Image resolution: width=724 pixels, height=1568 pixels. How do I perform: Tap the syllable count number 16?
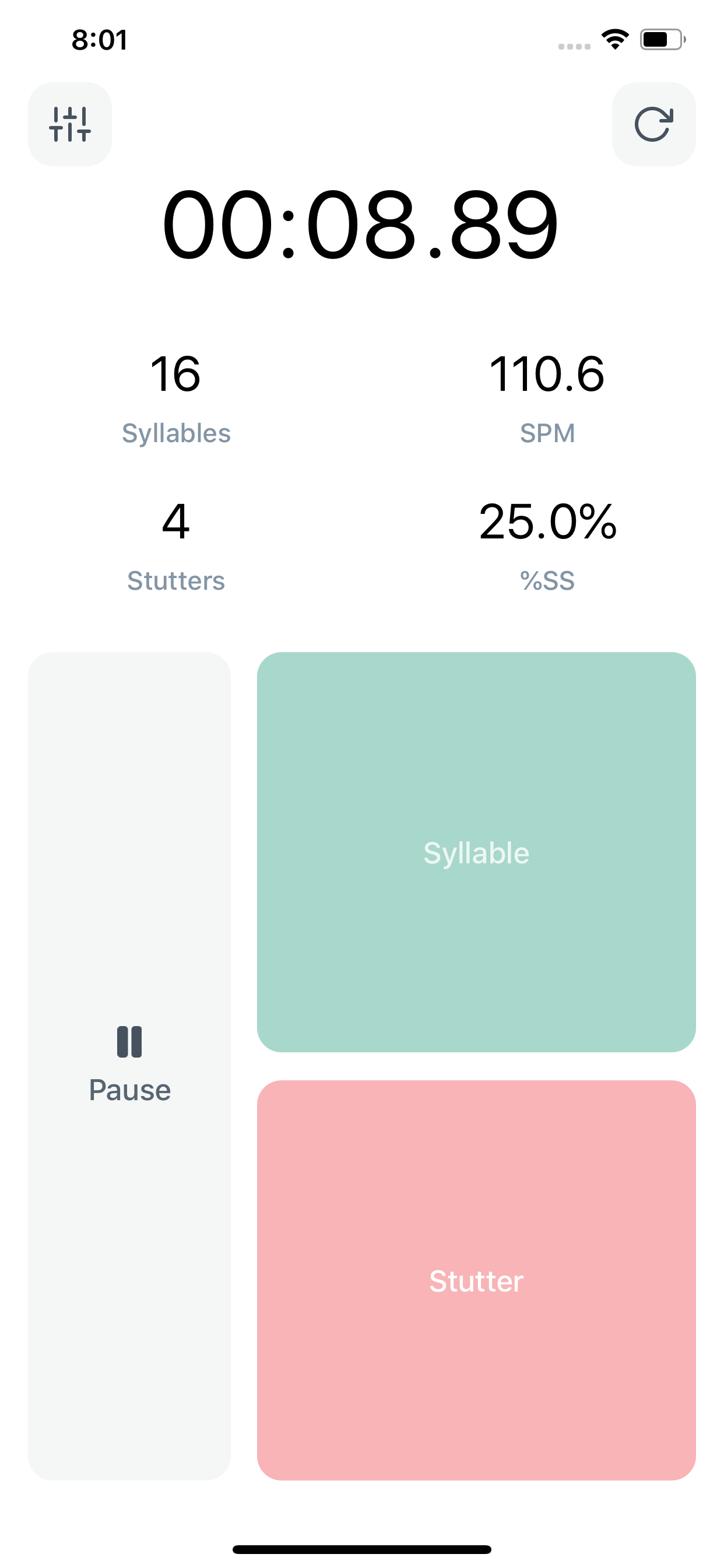point(176,374)
